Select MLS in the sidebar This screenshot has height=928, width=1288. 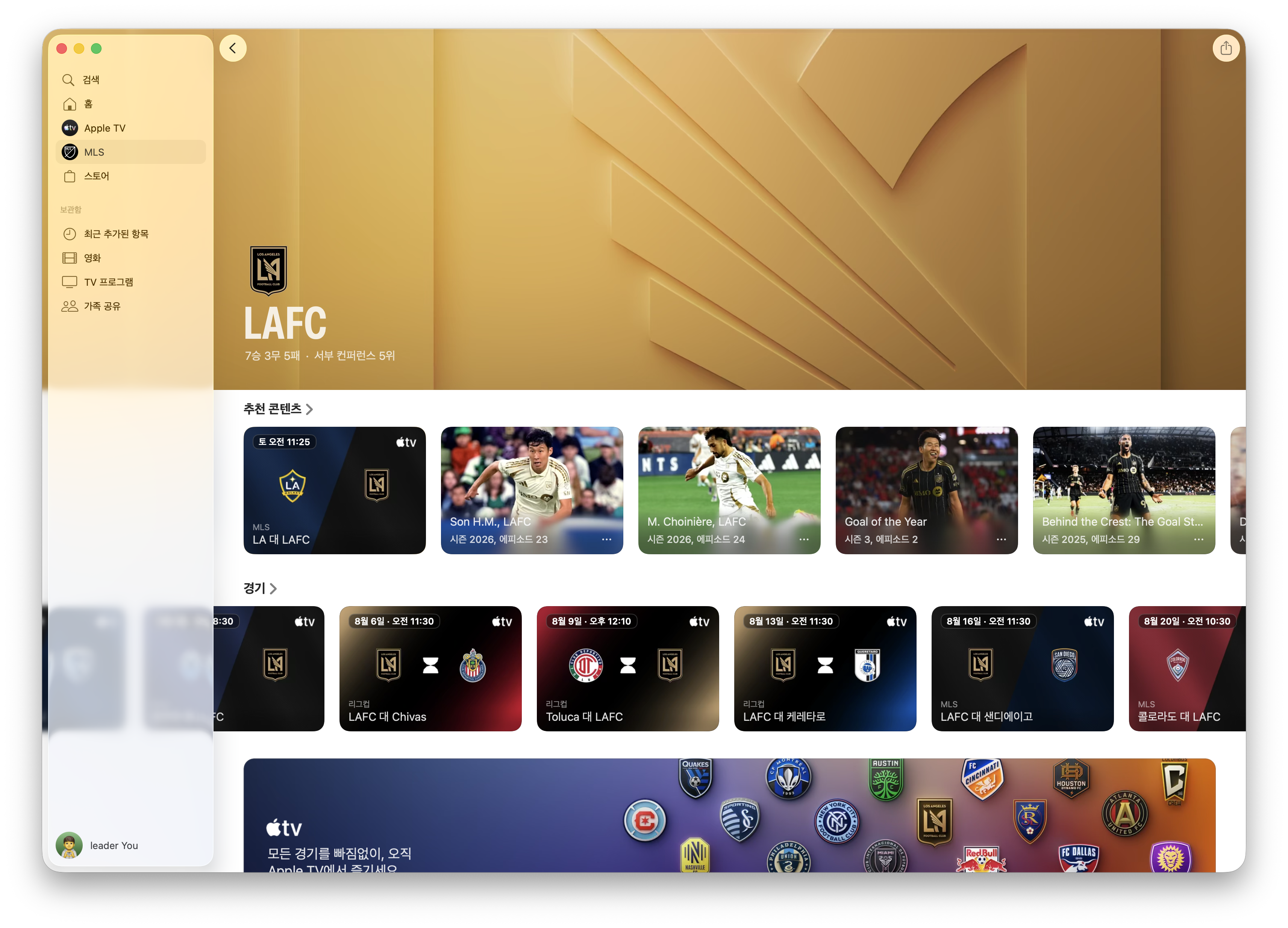(131, 152)
